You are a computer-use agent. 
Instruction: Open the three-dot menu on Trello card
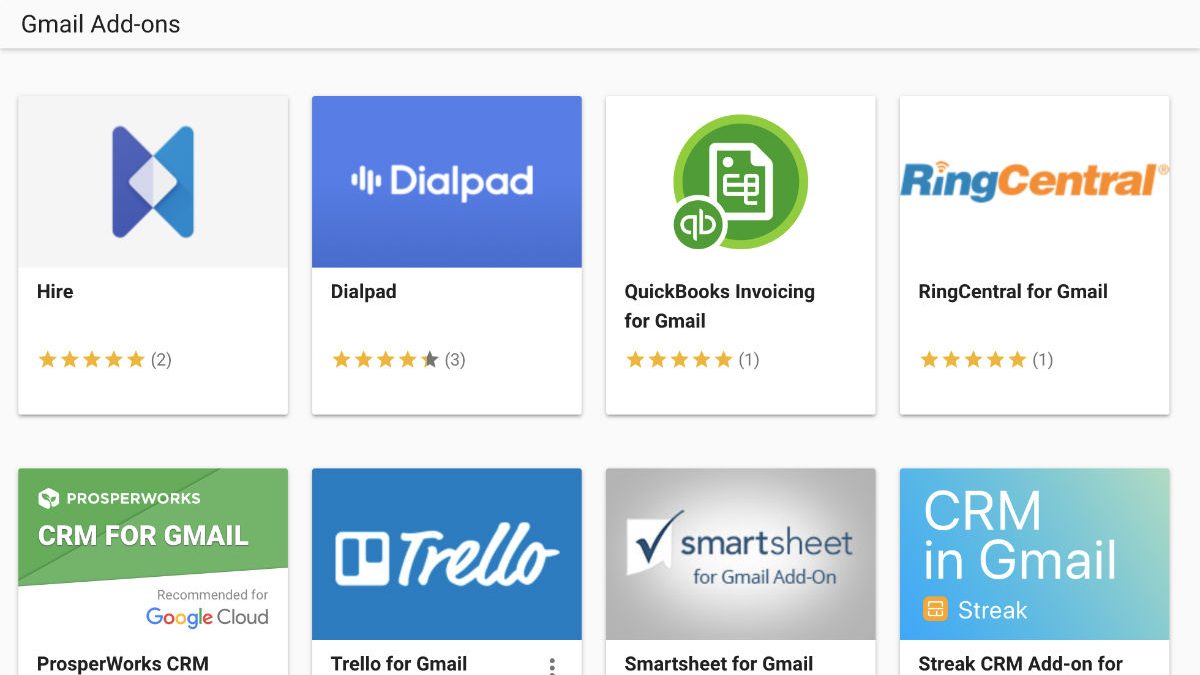(x=552, y=665)
